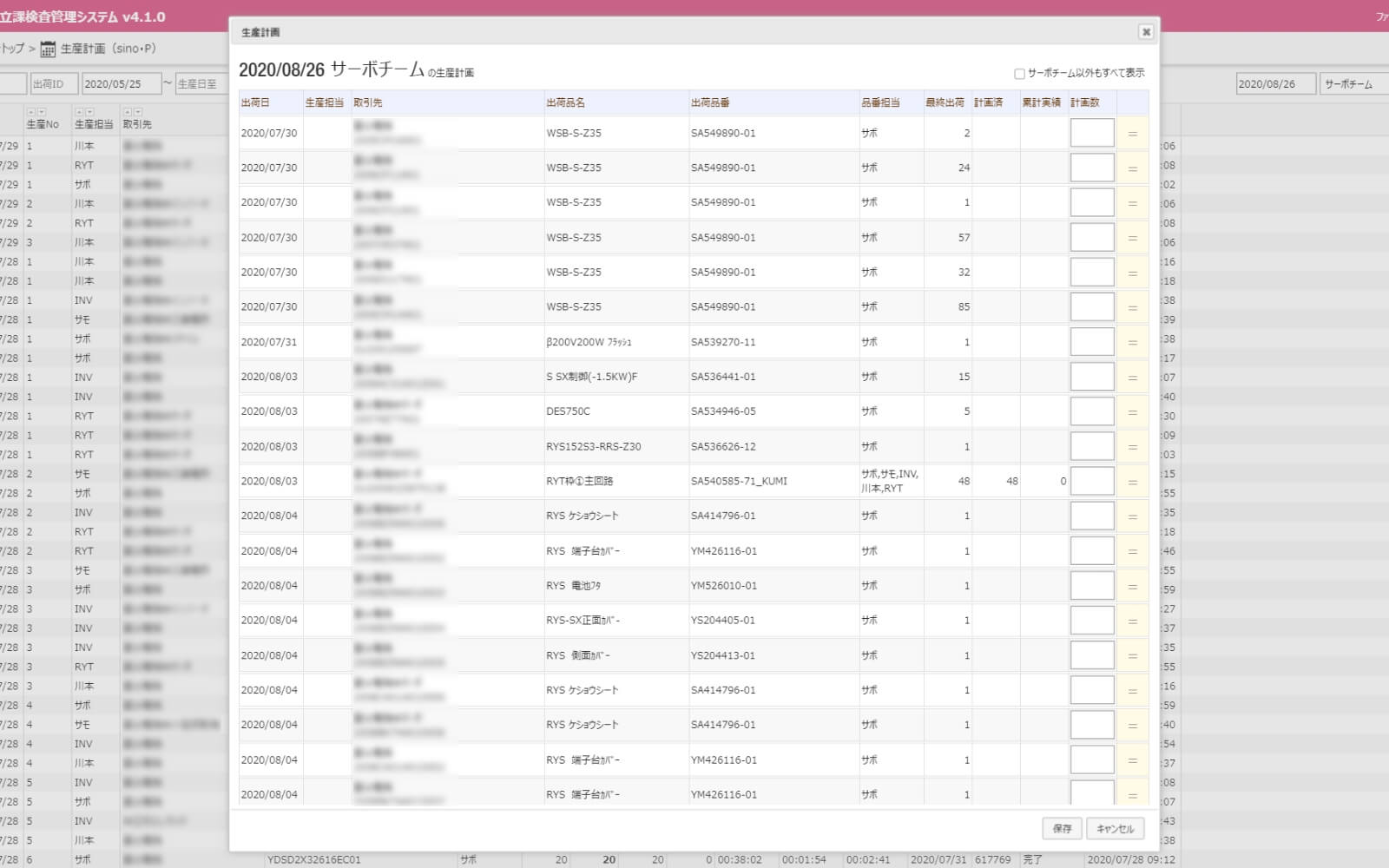1389x868 pixels.
Task: Click the drag handle of the DES750C row
Action: pyautogui.click(x=1132, y=412)
